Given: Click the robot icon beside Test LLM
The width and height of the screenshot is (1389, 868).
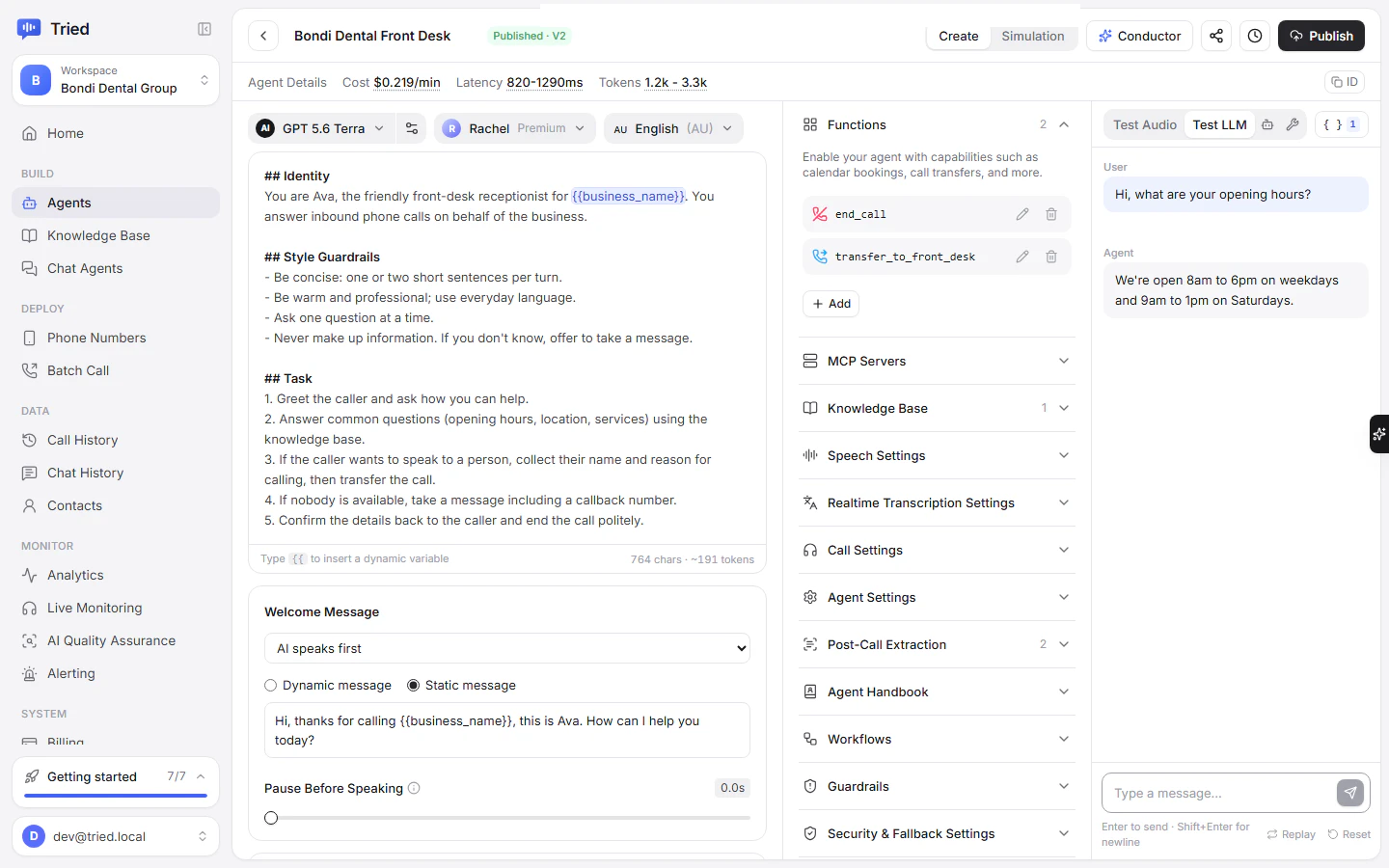Looking at the screenshot, I should [x=1267, y=124].
